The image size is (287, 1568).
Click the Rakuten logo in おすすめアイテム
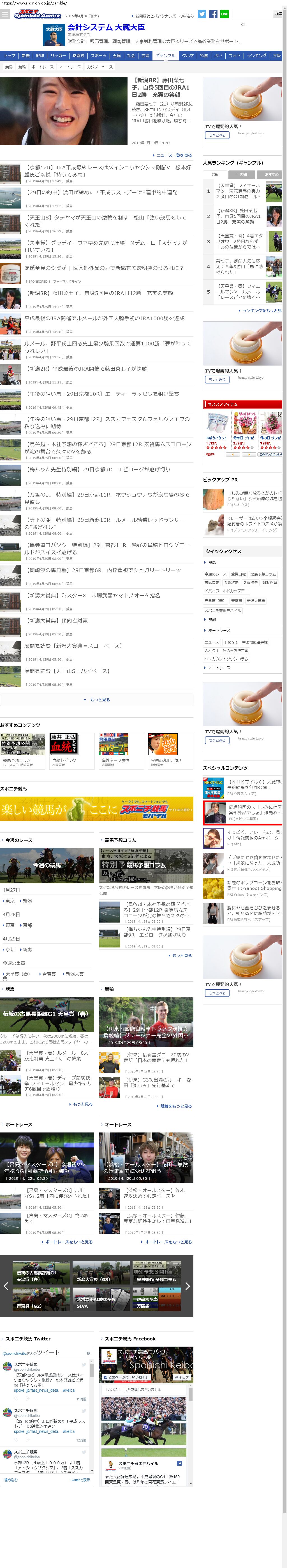click(210, 455)
